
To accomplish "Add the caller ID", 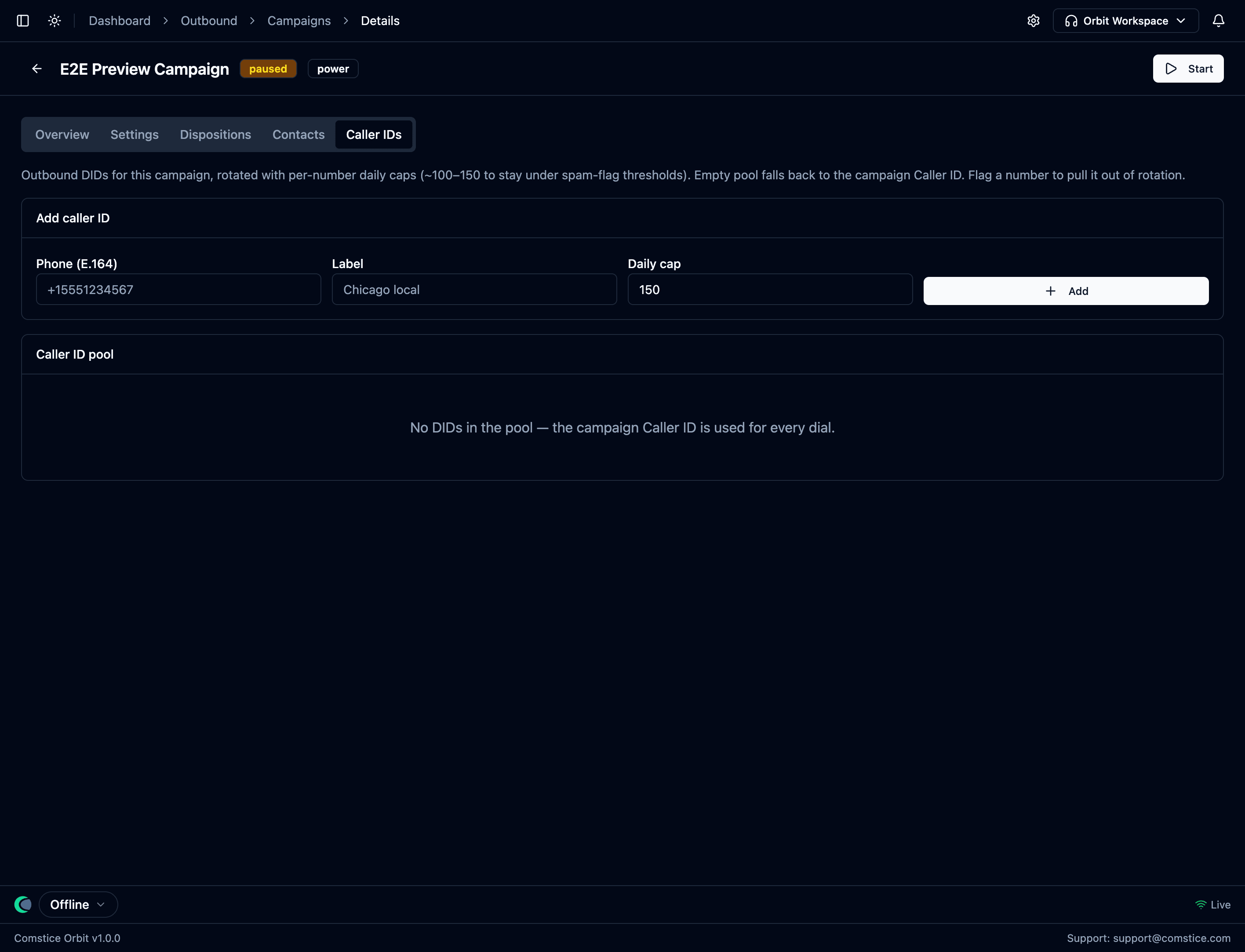I will tap(1065, 291).
